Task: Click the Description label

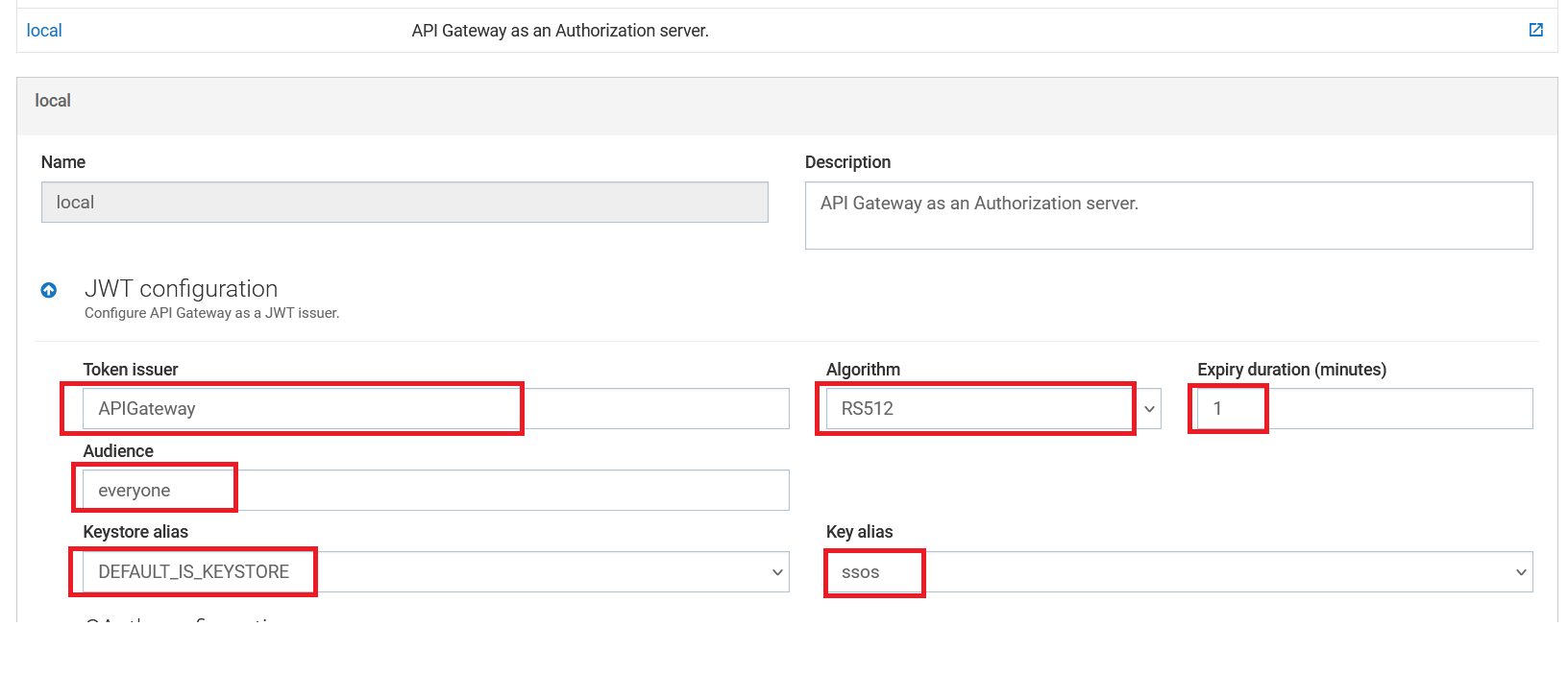Action: [847, 162]
